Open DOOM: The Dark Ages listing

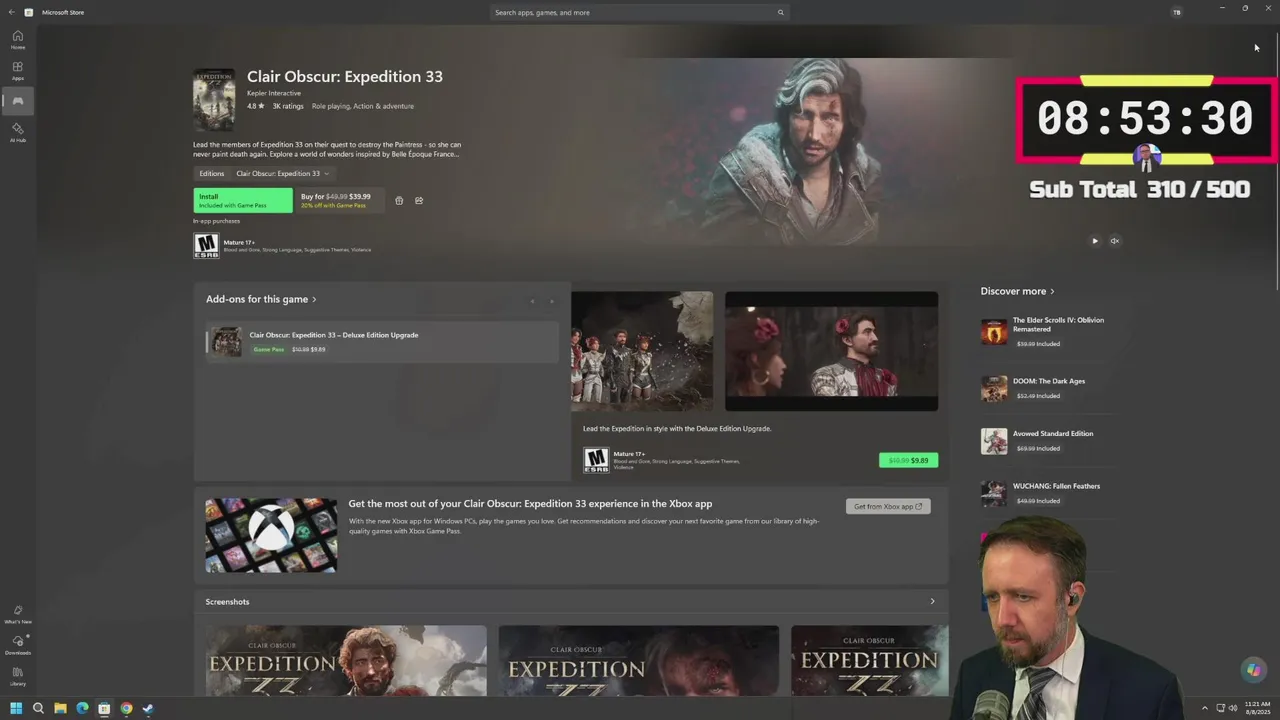[1048, 388]
